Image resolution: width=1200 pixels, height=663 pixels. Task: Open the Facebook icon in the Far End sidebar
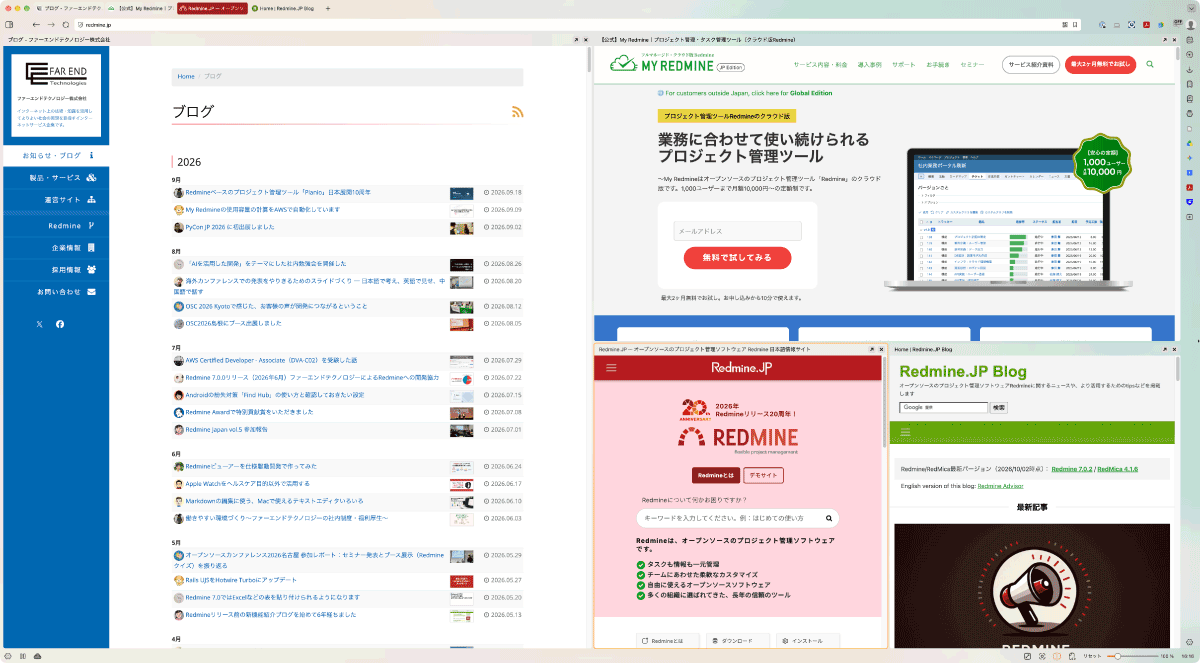coord(60,324)
